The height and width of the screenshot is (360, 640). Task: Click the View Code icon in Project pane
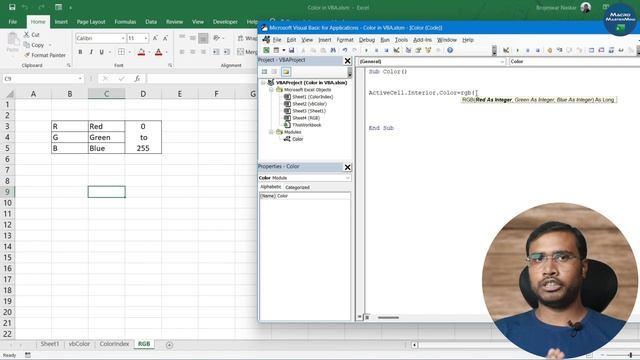(264, 72)
